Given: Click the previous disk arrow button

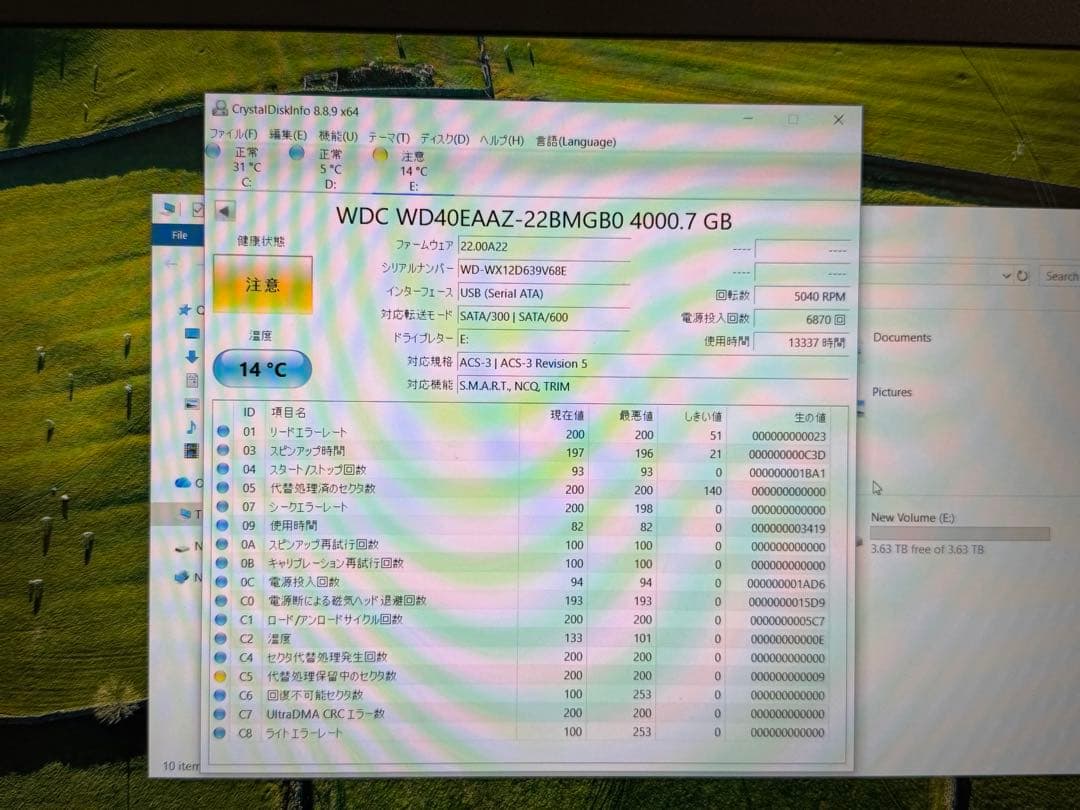Looking at the screenshot, I should tap(225, 211).
